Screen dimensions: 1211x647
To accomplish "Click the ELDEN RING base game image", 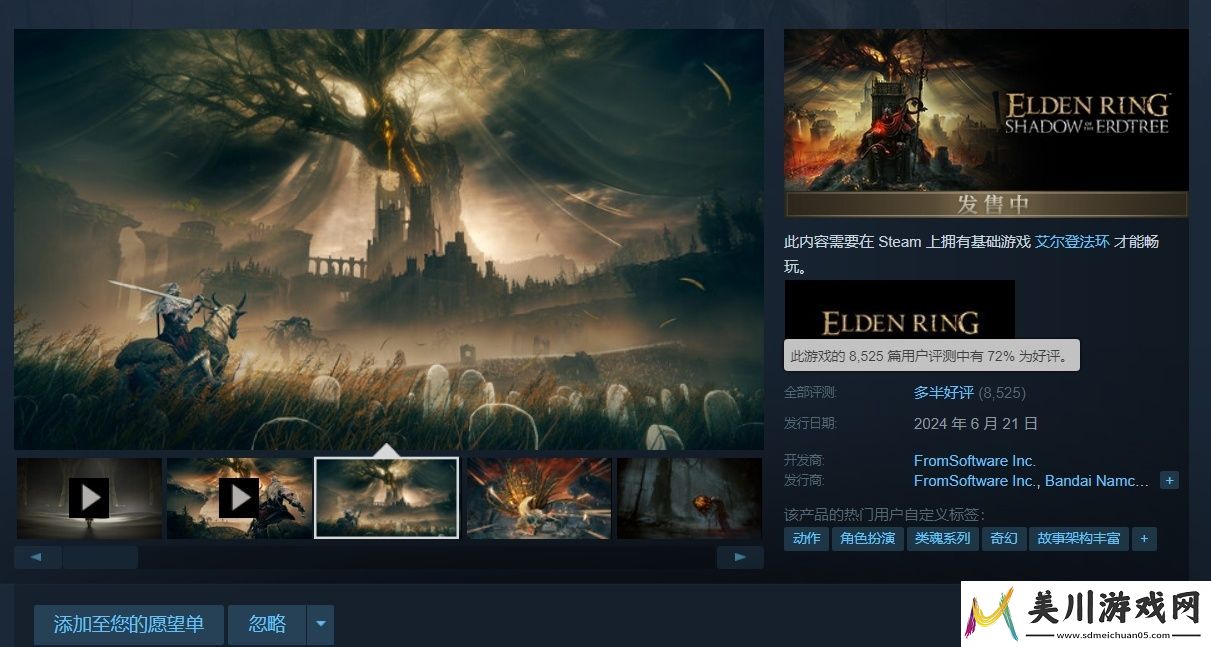I will [x=900, y=310].
